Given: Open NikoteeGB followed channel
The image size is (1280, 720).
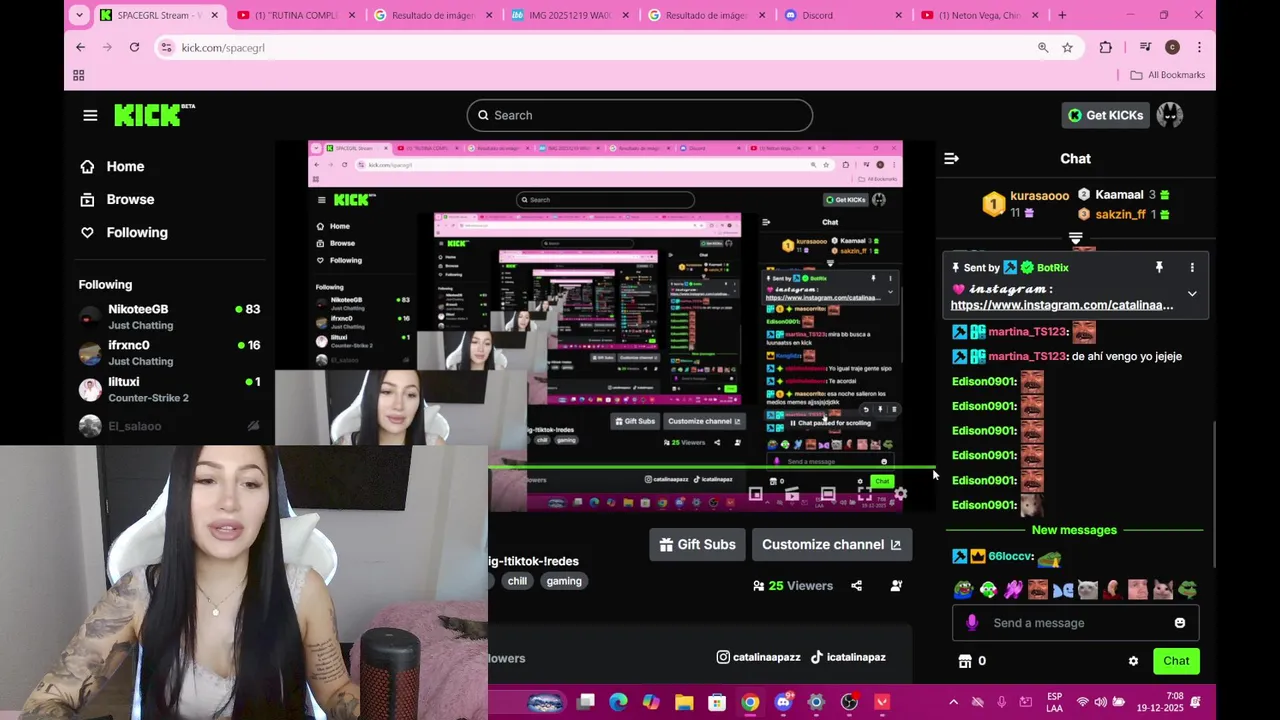Looking at the screenshot, I should 170,317.
